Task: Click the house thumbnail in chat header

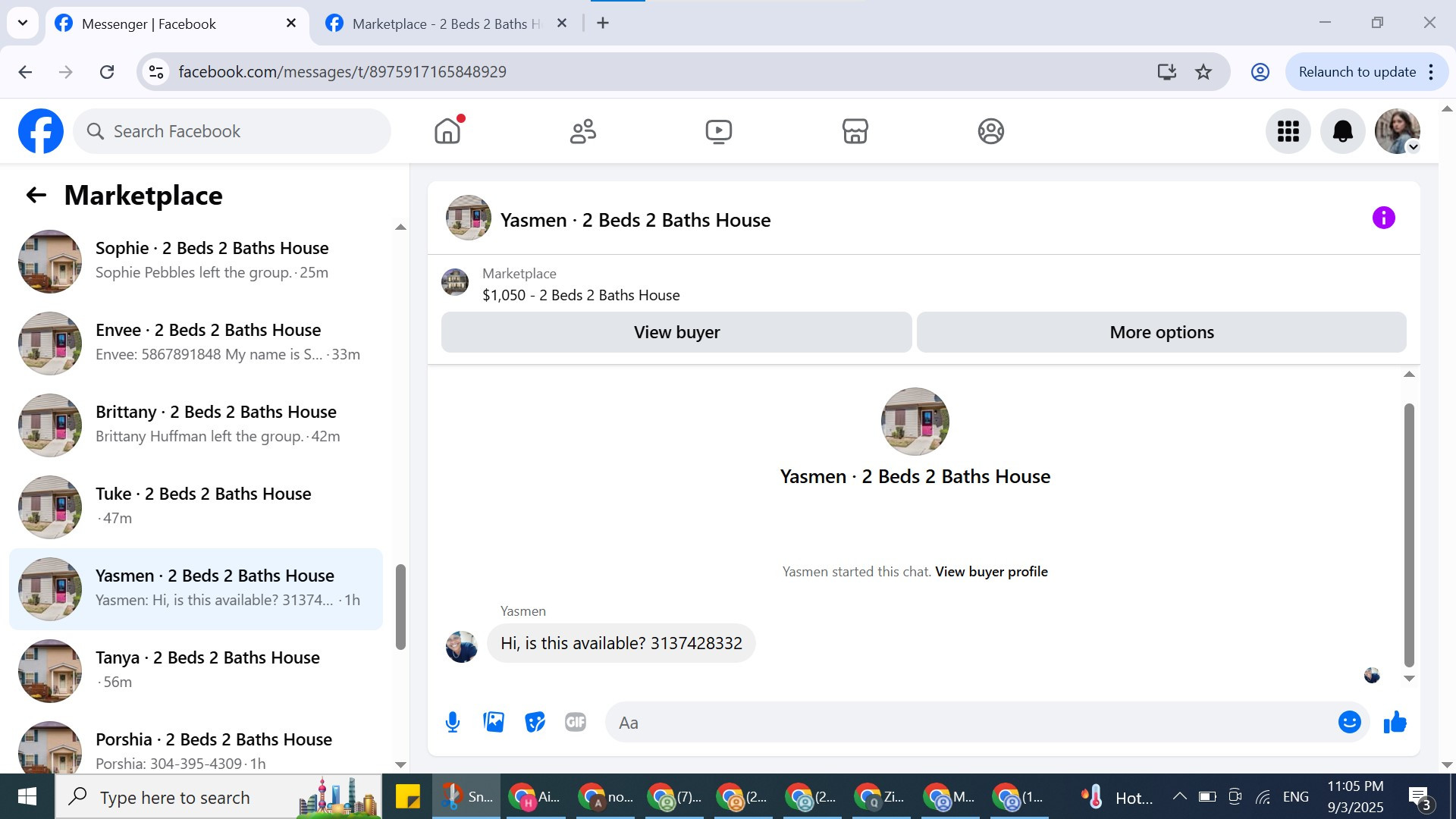Action: [468, 218]
